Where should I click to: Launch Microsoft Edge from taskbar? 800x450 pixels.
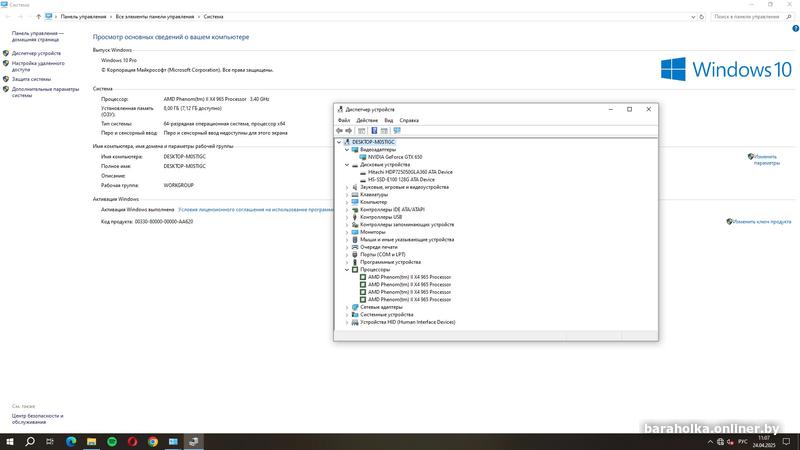click(71, 441)
